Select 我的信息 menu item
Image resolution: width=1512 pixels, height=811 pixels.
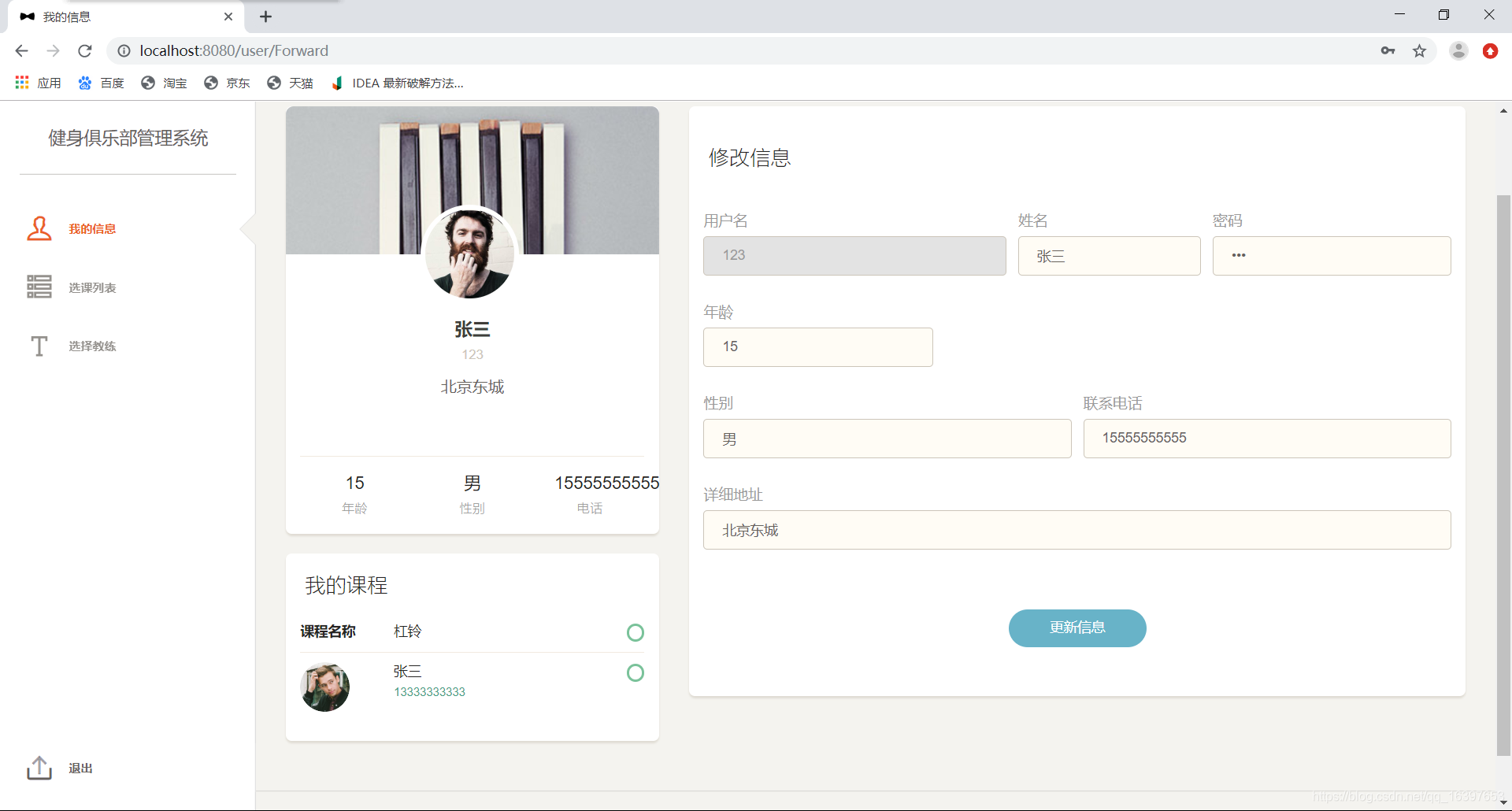point(92,228)
